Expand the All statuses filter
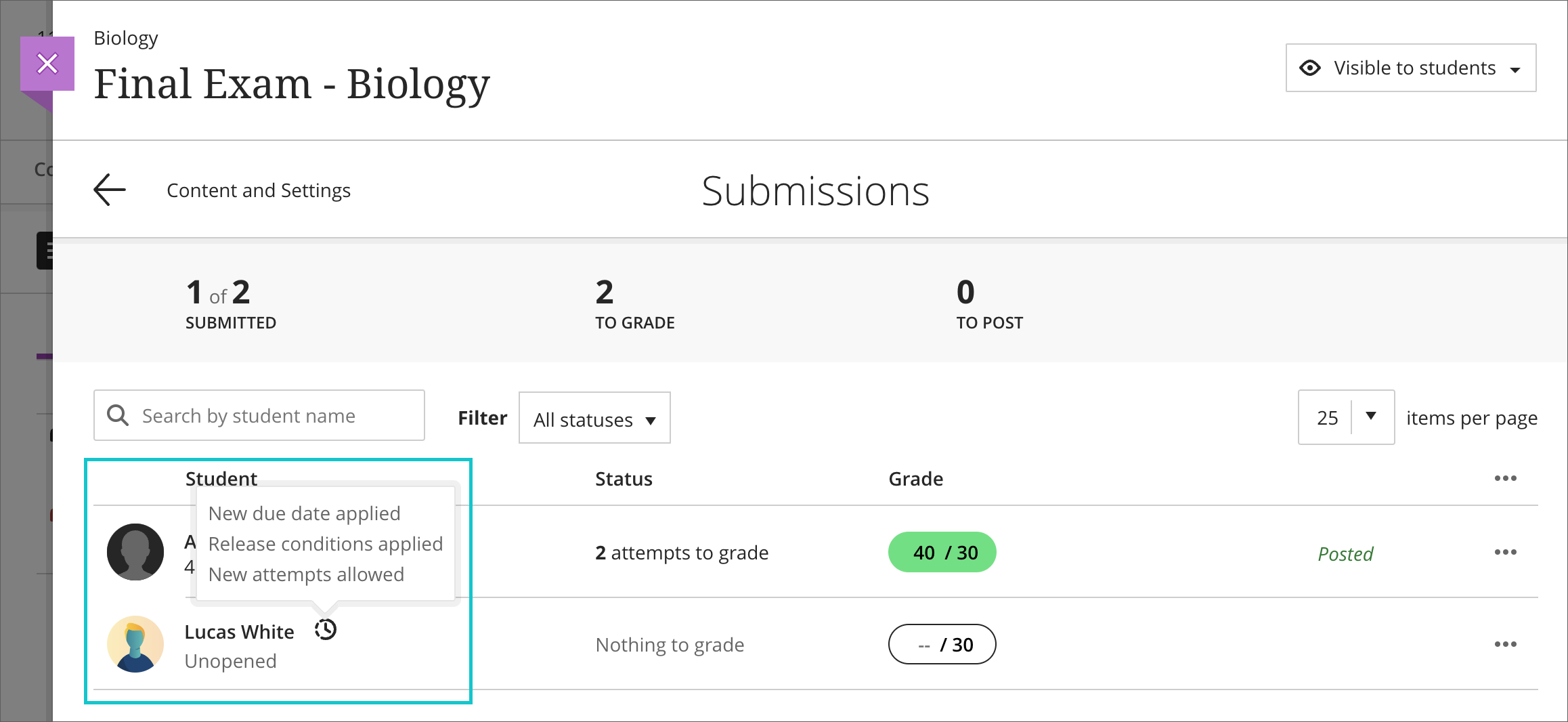The image size is (1568, 722). coord(594,419)
